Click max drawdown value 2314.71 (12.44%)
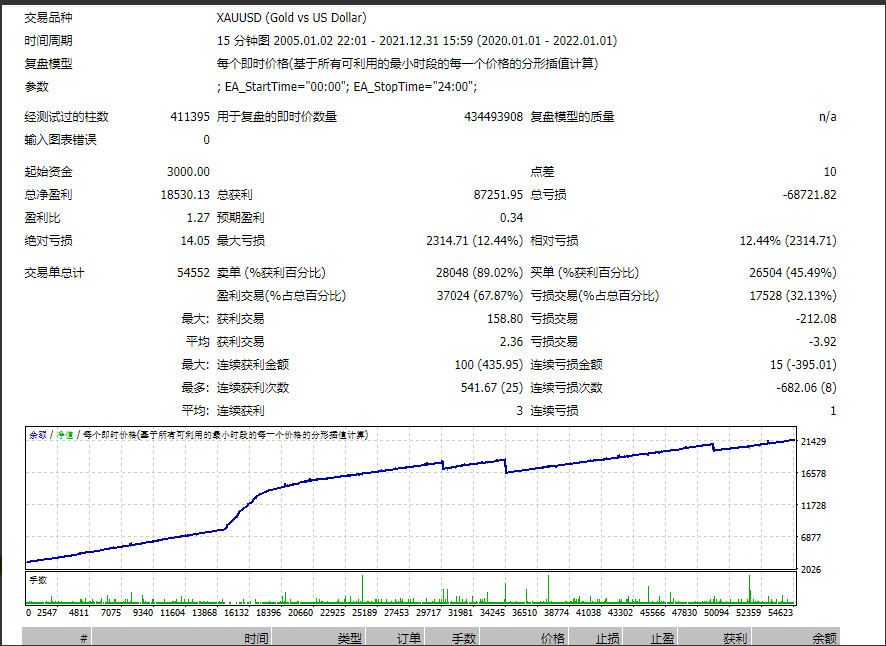 (475, 241)
